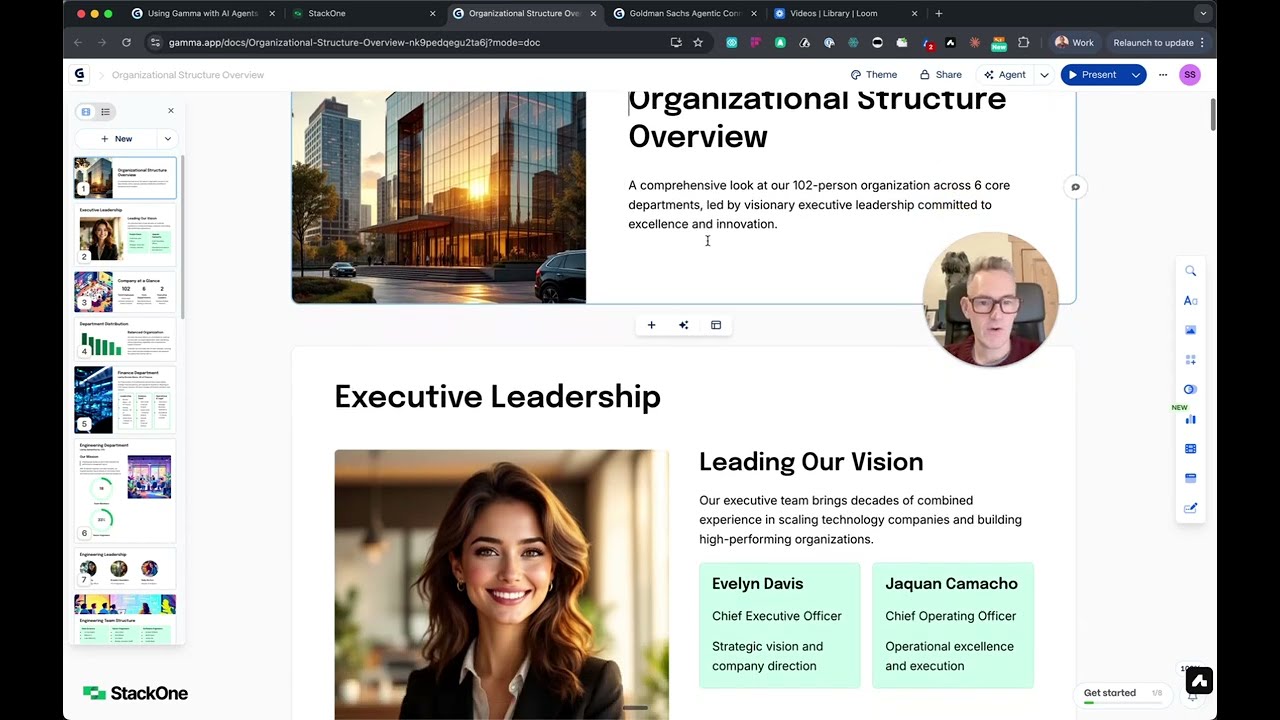Open the charts tool marked NEW

point(1190,419)
